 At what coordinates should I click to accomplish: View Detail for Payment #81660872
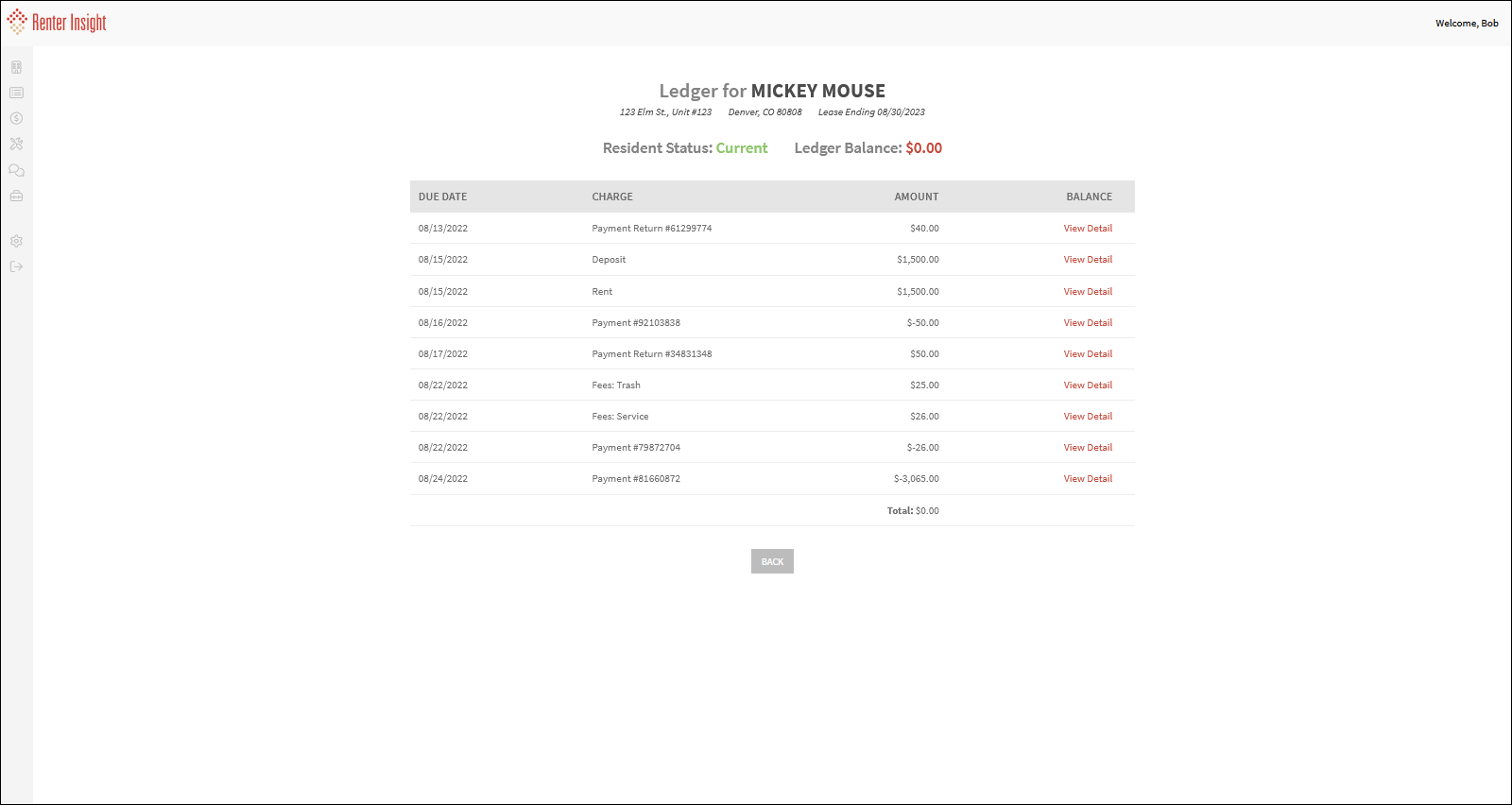[x=1088, y=479]
